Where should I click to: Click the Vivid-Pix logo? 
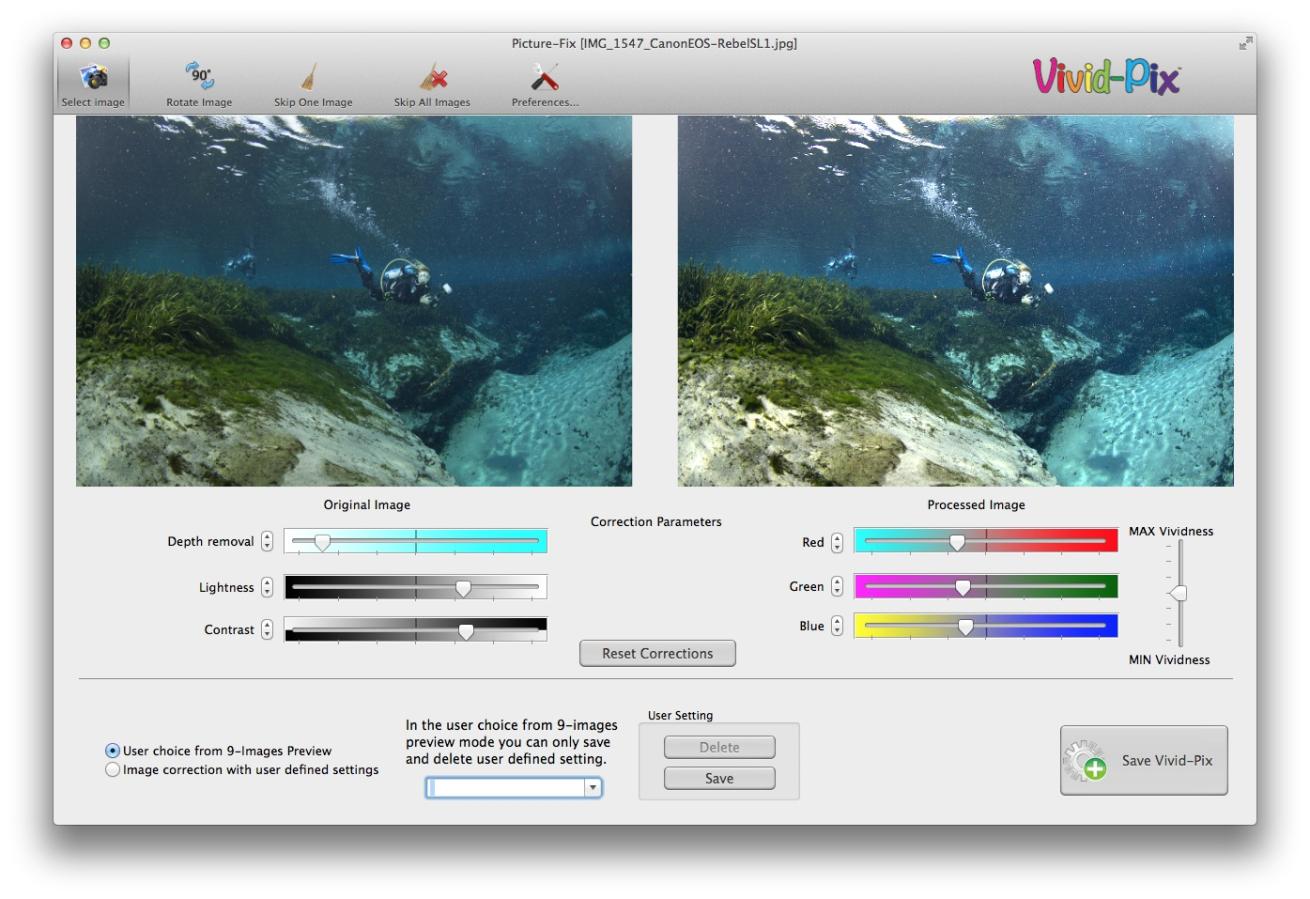1106,77
